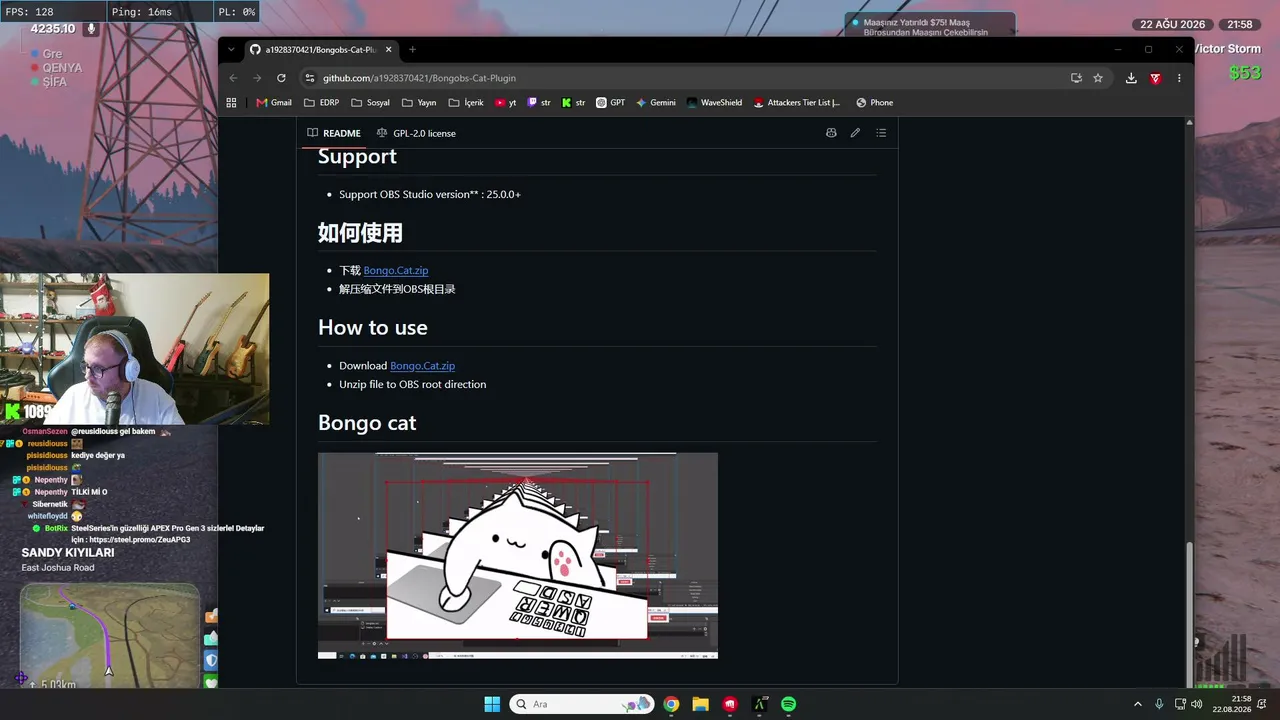Open the Chrome three-dot menu
Image resolution: width=1280 pixels, height=720 pixels.
[1179, 78]
